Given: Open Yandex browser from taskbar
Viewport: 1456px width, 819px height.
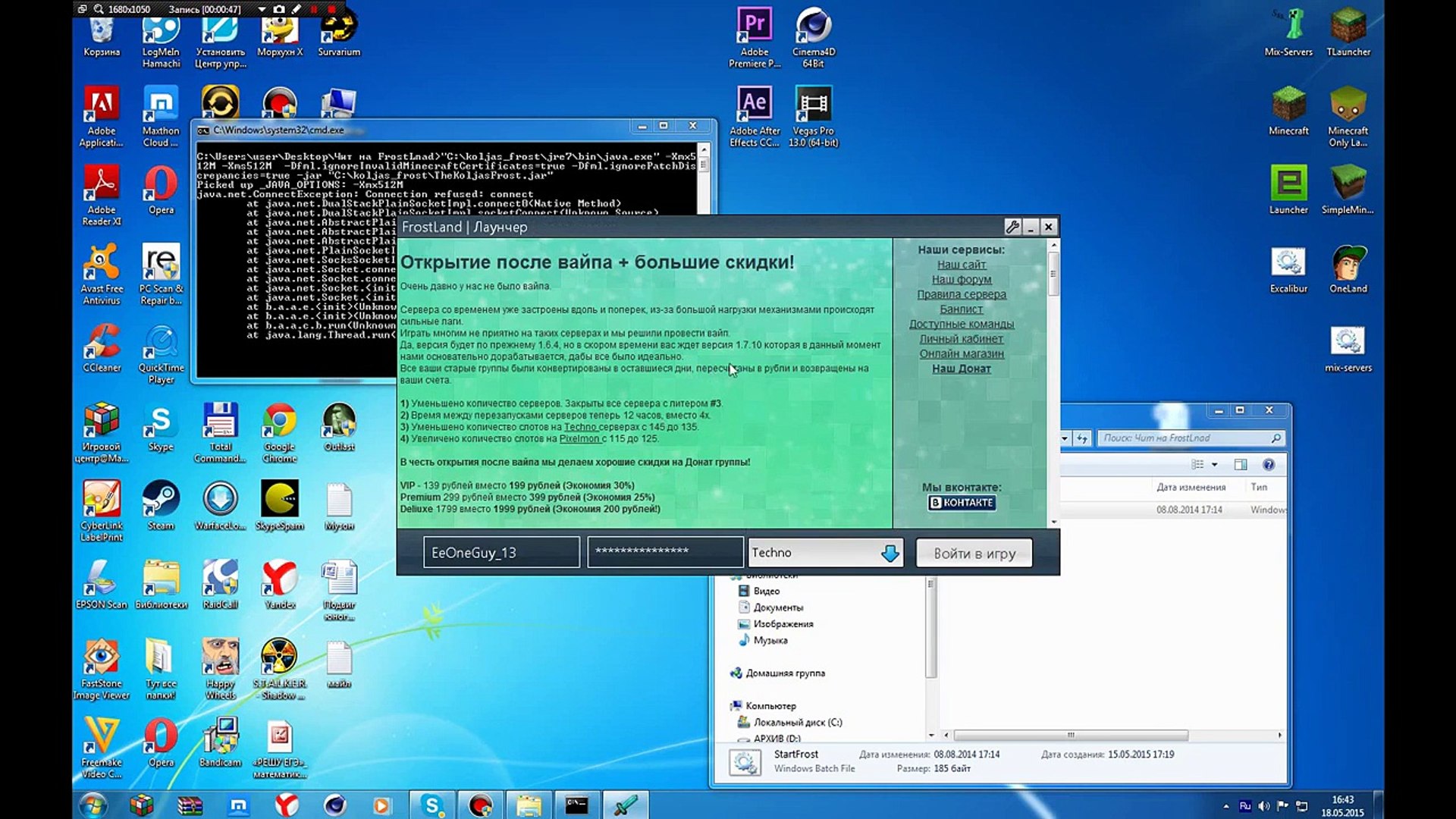Looking at the screenshot, I should point(287,805).
